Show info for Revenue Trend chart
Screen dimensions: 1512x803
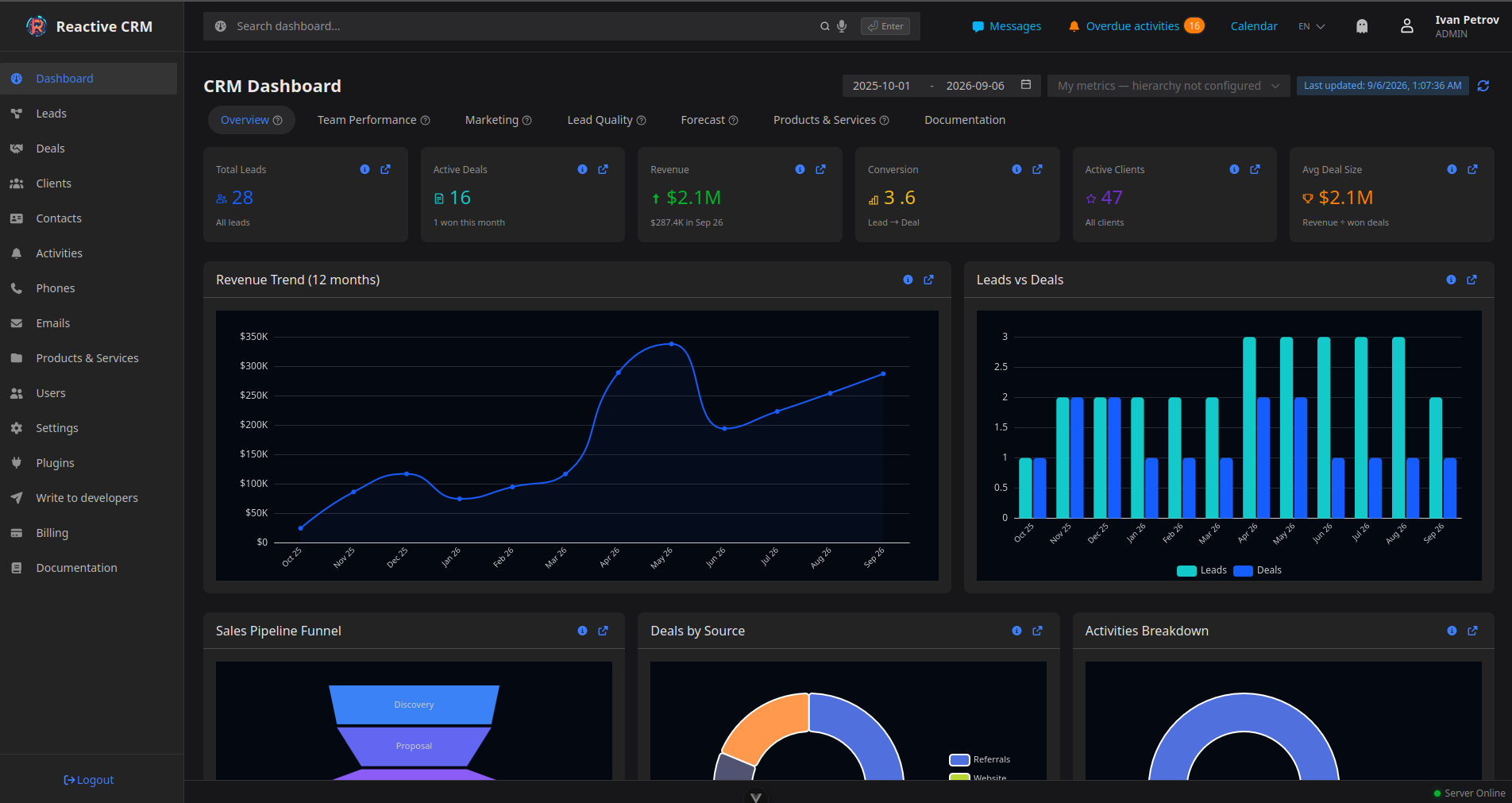[908, 280]
